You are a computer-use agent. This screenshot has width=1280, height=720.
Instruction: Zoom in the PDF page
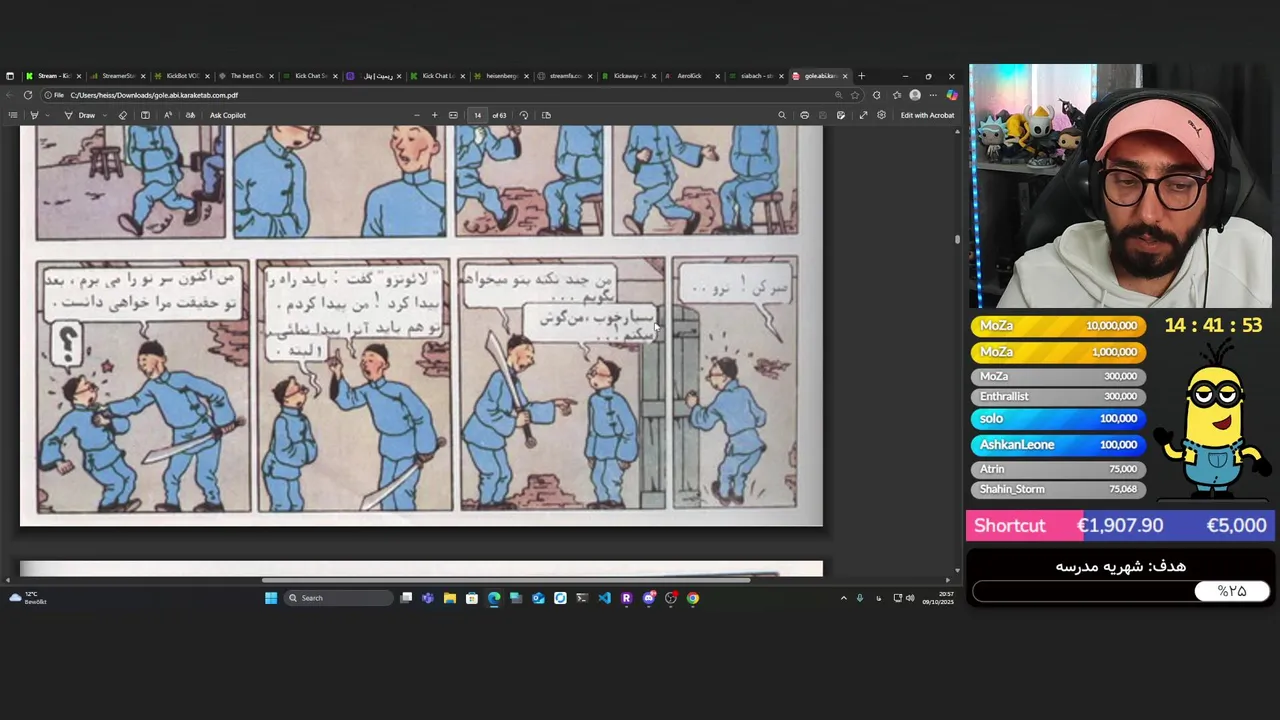click(434, 115)
